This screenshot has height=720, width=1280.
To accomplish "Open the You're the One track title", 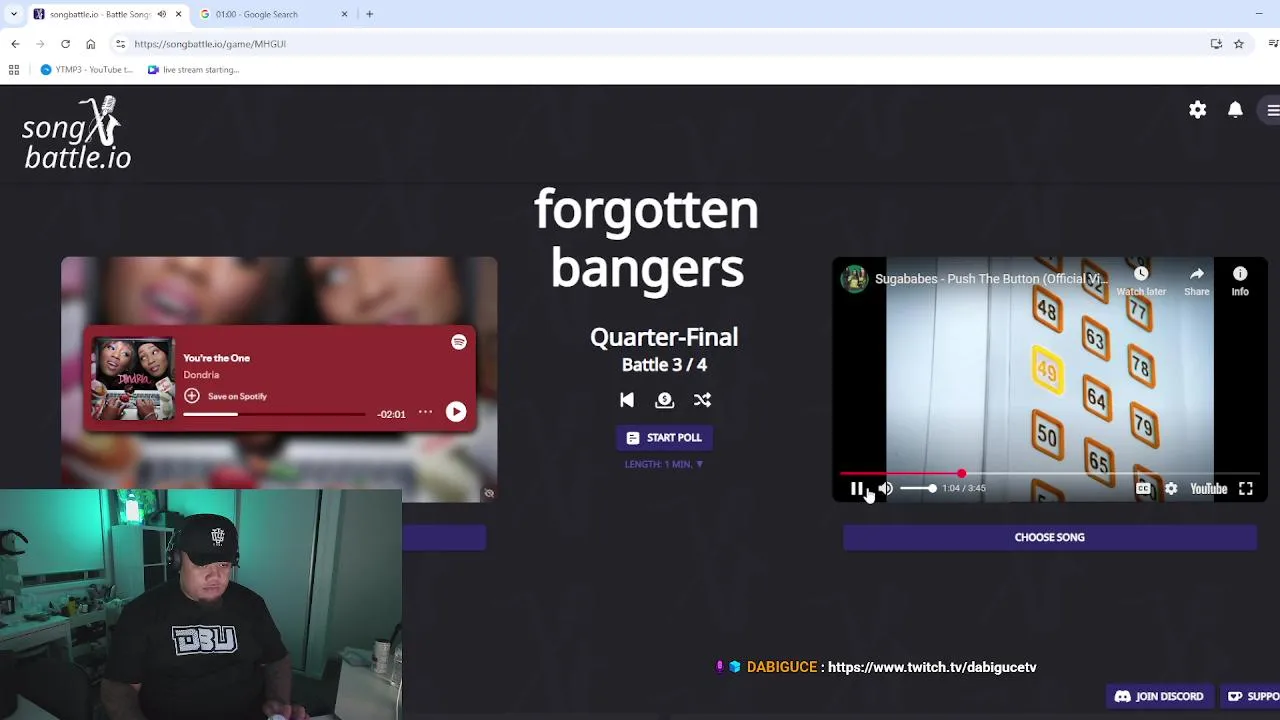I will (216, 358).
